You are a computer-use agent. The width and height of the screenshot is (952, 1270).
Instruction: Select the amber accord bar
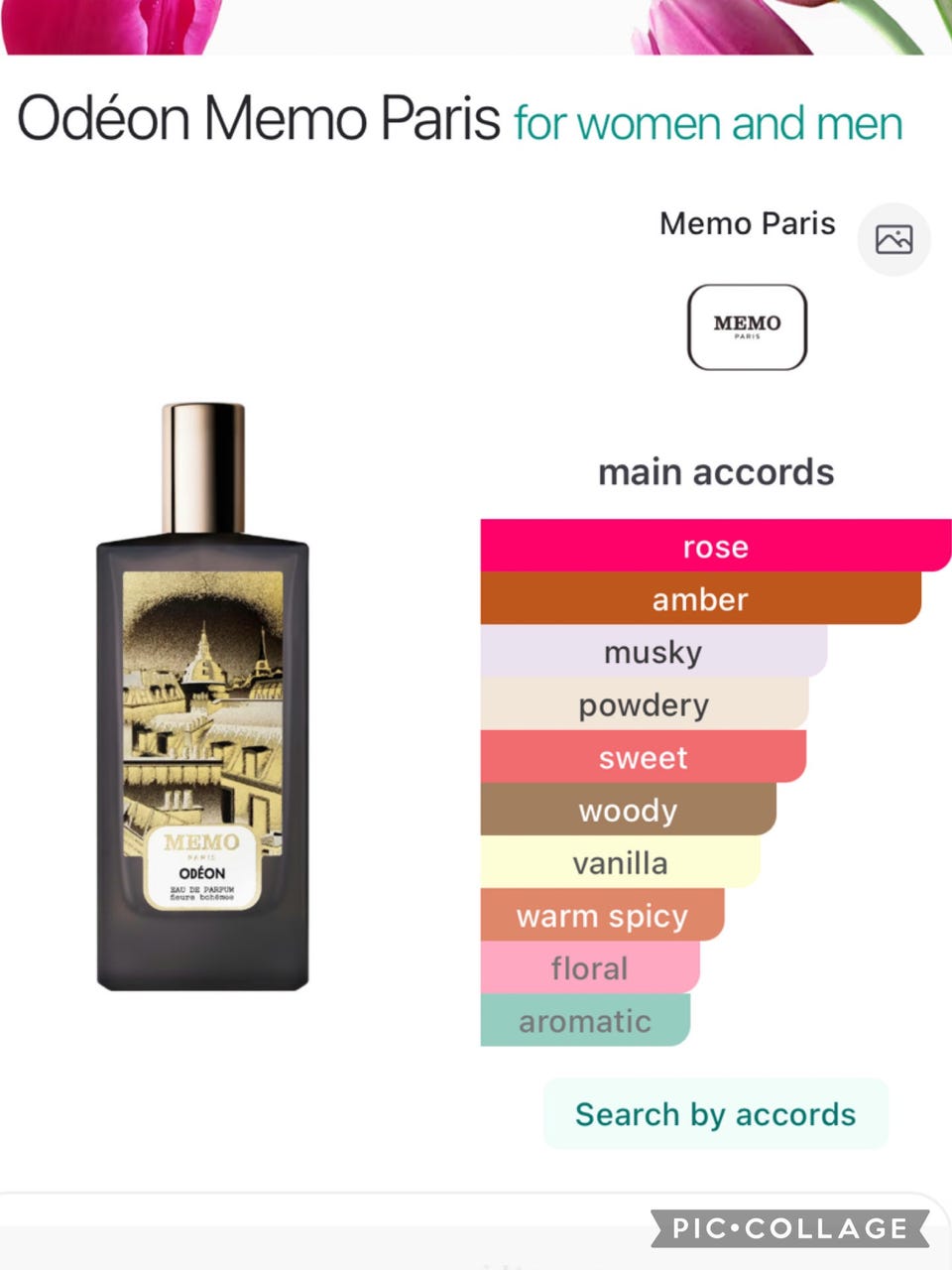701,598
